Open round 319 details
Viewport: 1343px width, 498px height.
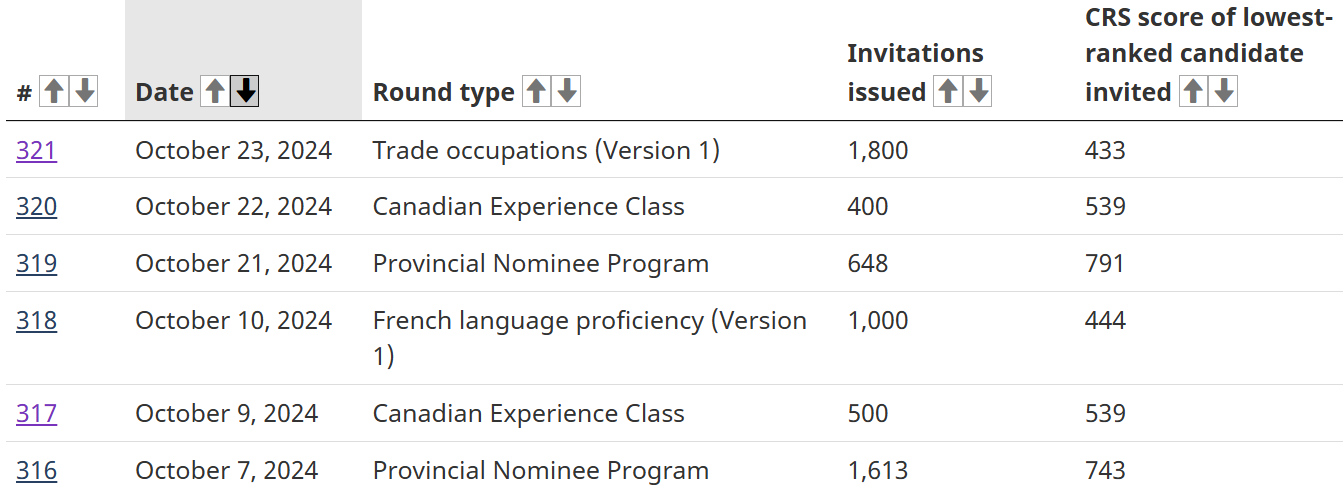click(36, 264)
